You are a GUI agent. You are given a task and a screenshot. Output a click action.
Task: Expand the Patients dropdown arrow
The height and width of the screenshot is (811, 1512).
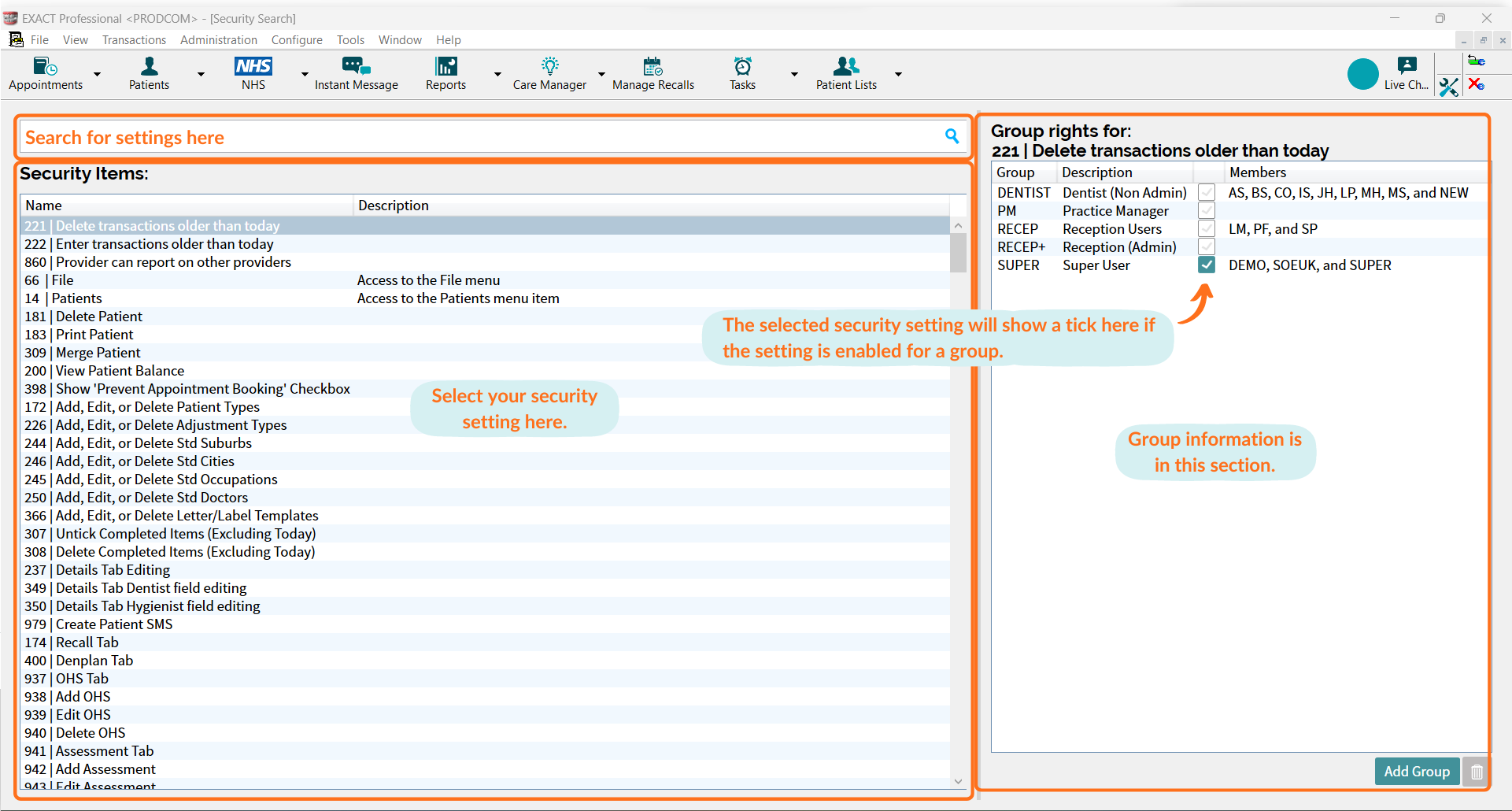201,74
